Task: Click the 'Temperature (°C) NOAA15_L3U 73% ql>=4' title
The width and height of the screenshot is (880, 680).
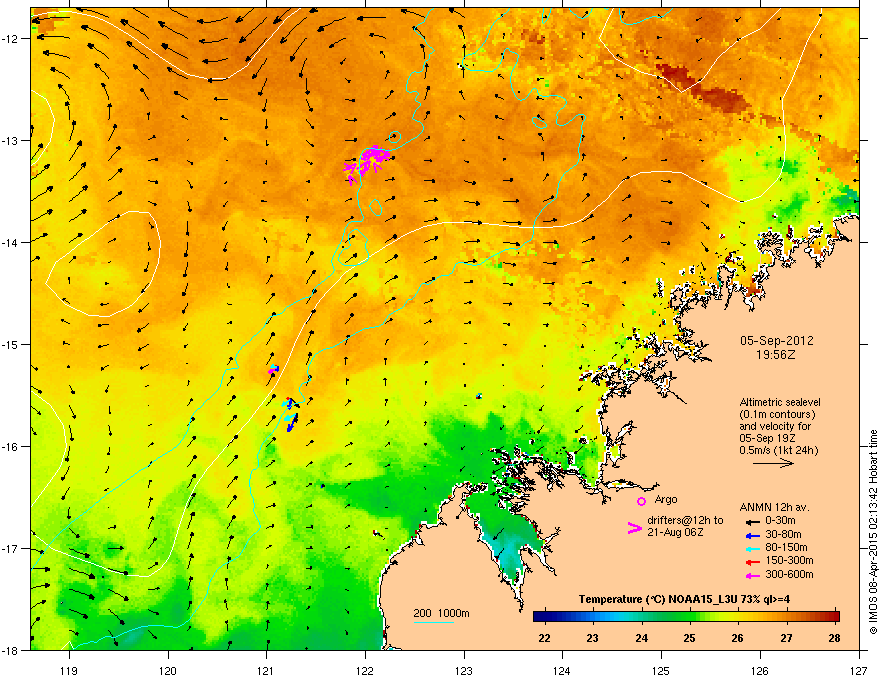Action: click(684, 600)
